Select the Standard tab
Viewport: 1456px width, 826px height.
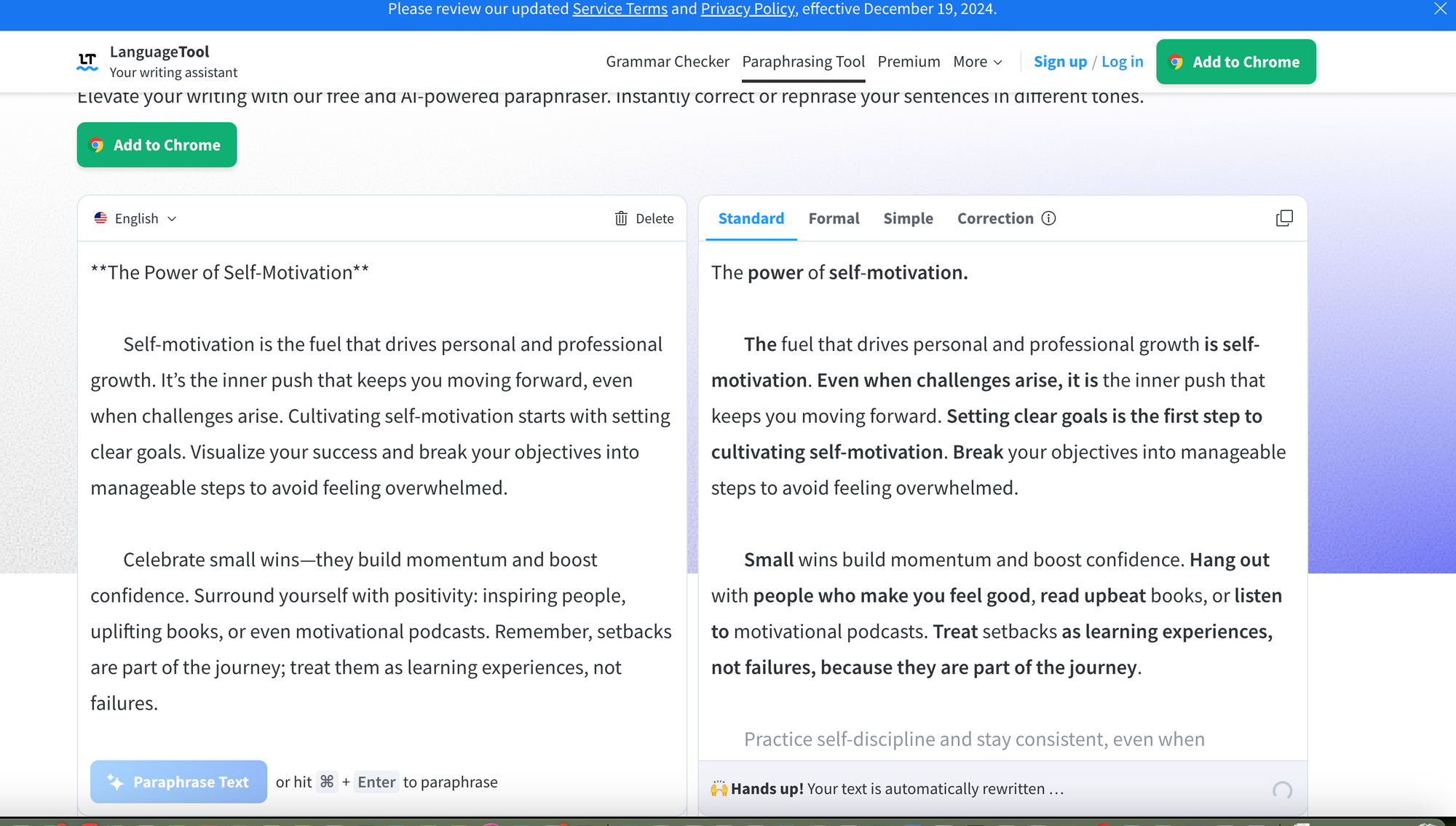[x=751, y=218]
